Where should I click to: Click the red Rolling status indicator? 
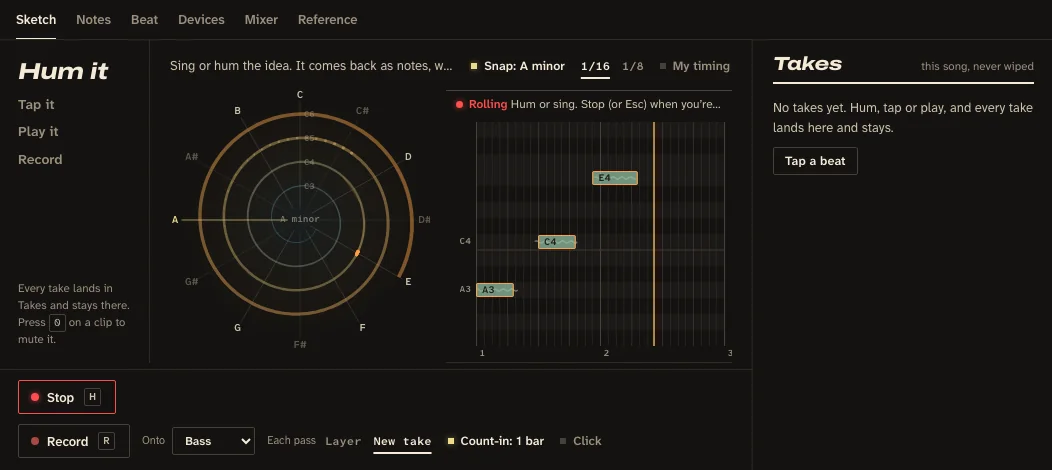pos(481,105)
